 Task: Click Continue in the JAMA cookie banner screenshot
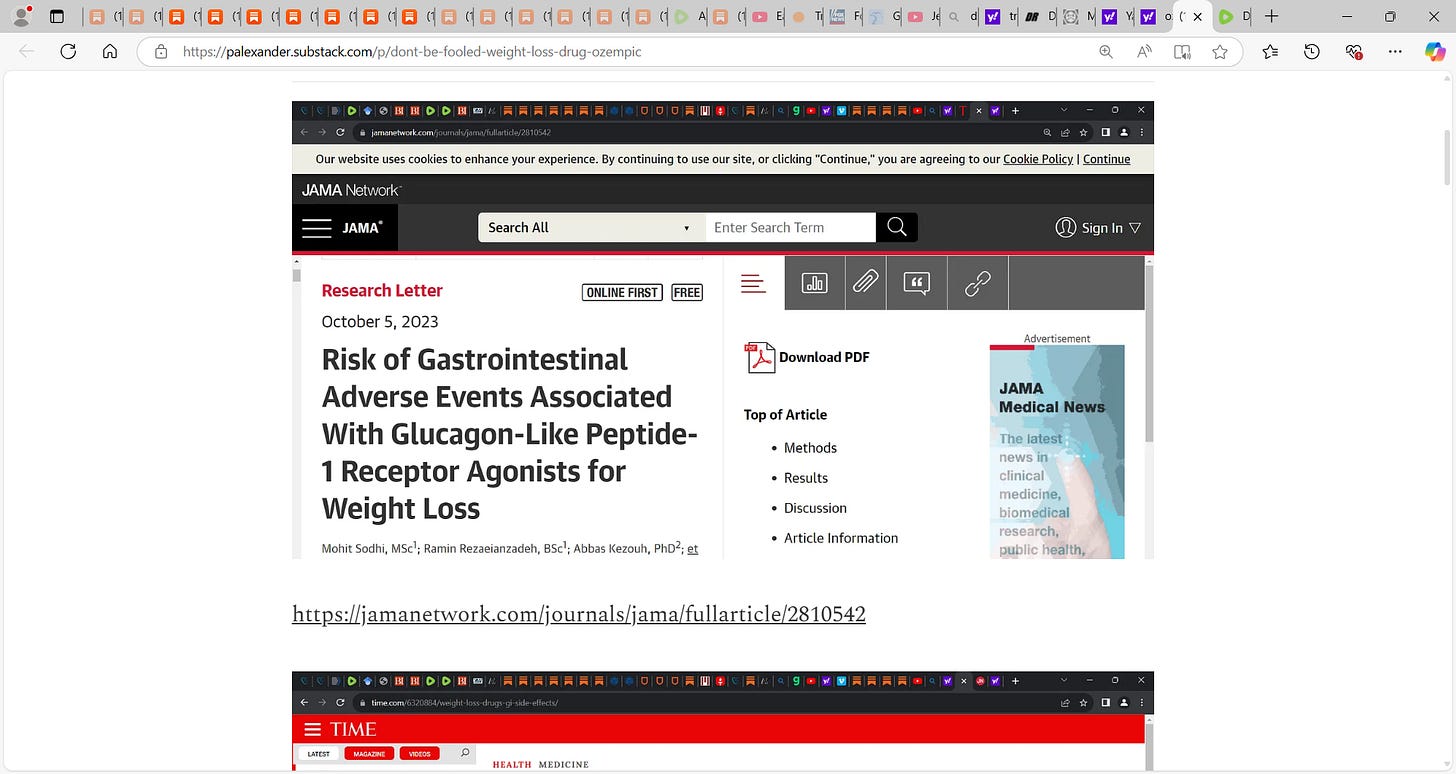1106,159
